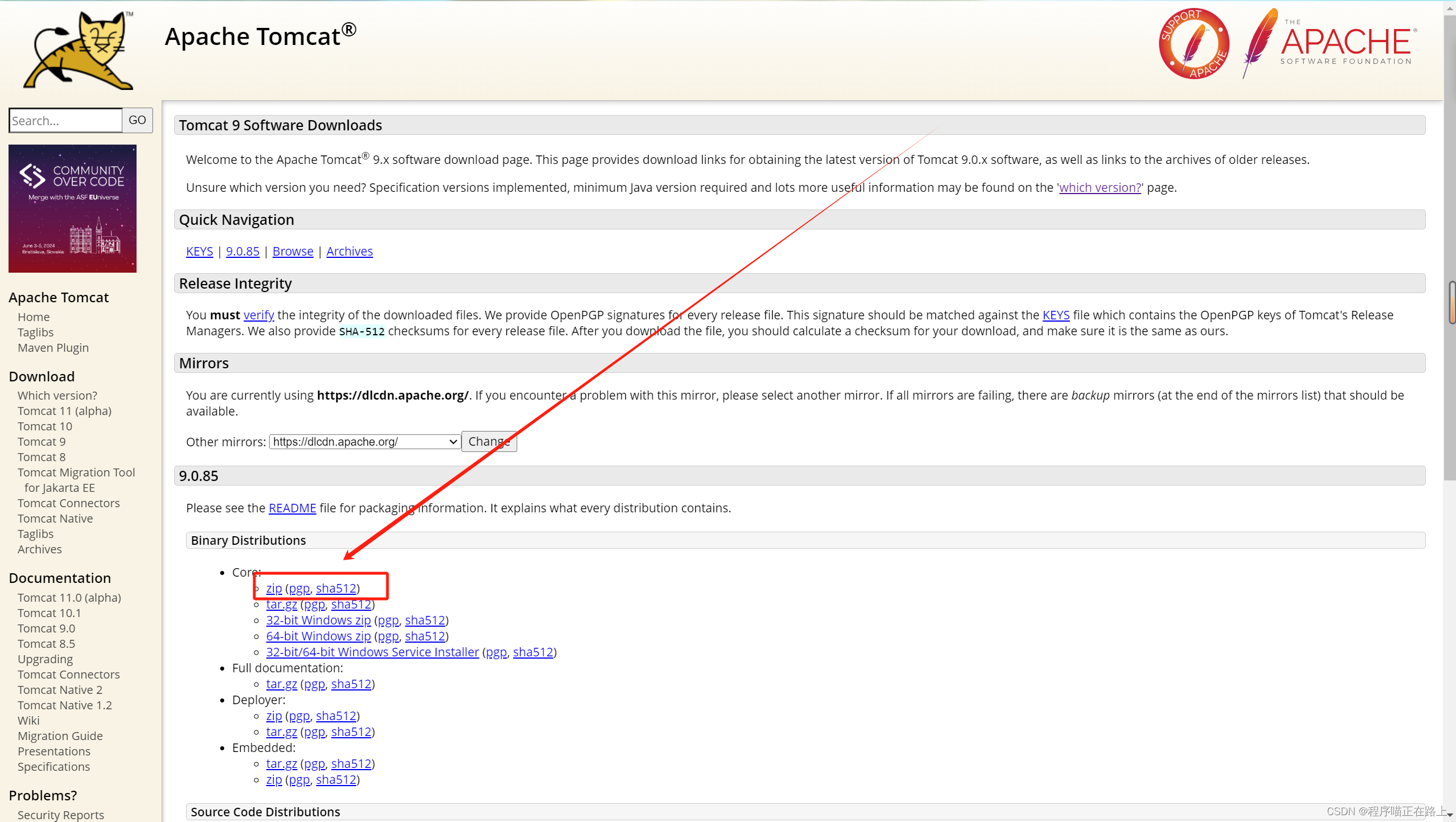Open Tomcat 11.0 (alpha) documentation
Screen dimensions: 1456x822
[69, 598]
